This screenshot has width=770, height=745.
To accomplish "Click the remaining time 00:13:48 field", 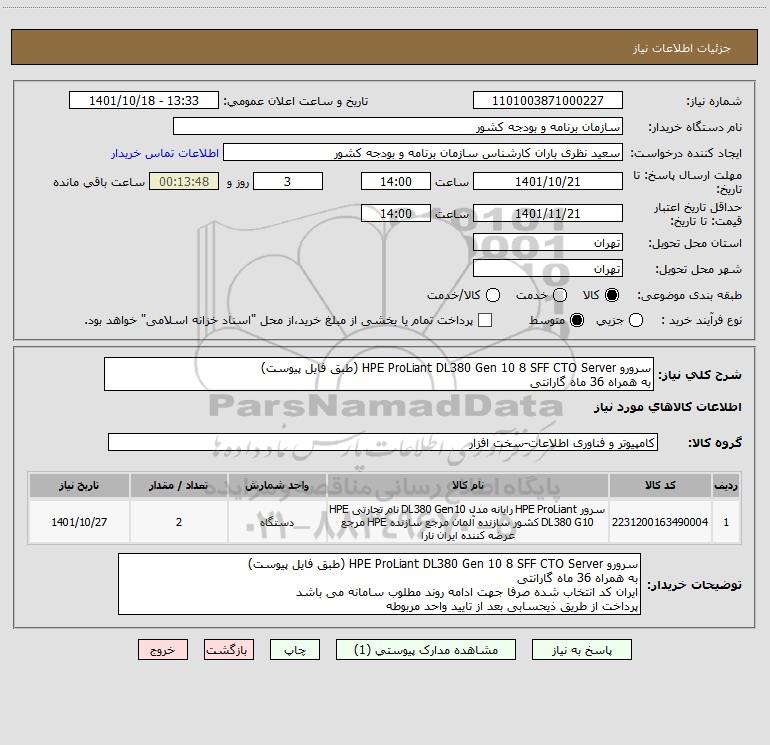I will click(184, 181).
